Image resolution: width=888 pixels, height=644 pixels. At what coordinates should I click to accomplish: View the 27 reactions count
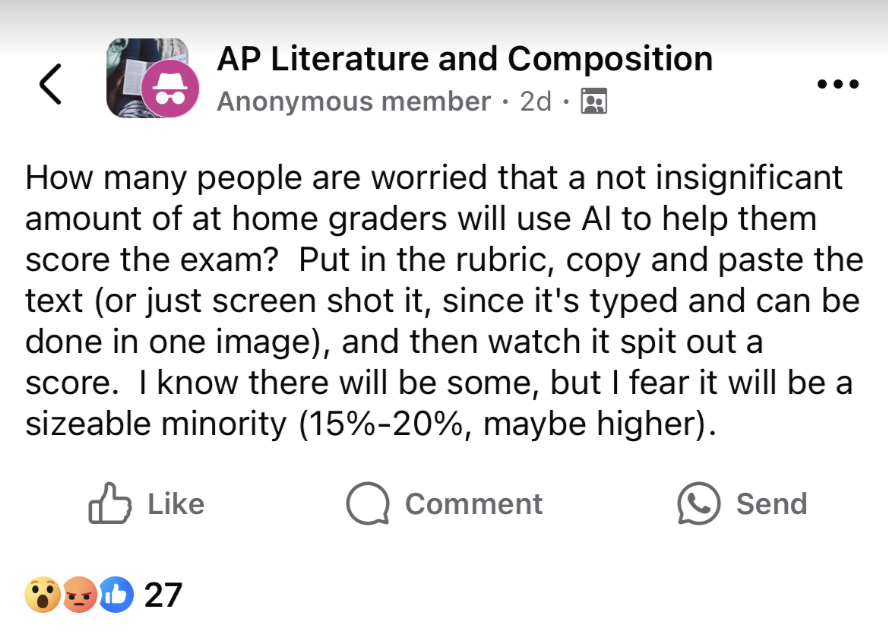(163, 595)
